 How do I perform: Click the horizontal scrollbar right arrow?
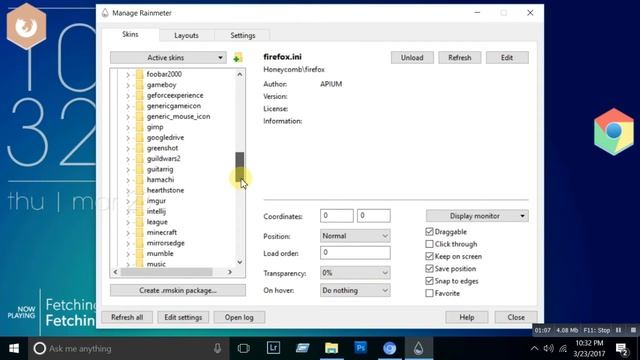(x=230, y=272)
